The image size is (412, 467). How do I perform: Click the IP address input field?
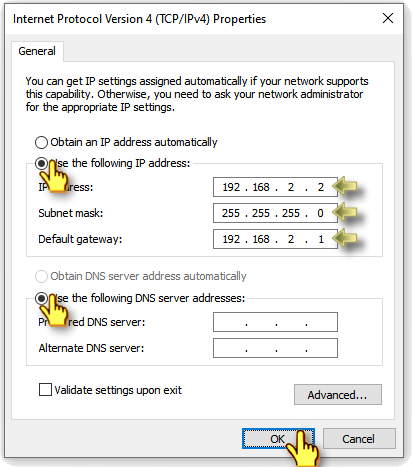[275, 187]
